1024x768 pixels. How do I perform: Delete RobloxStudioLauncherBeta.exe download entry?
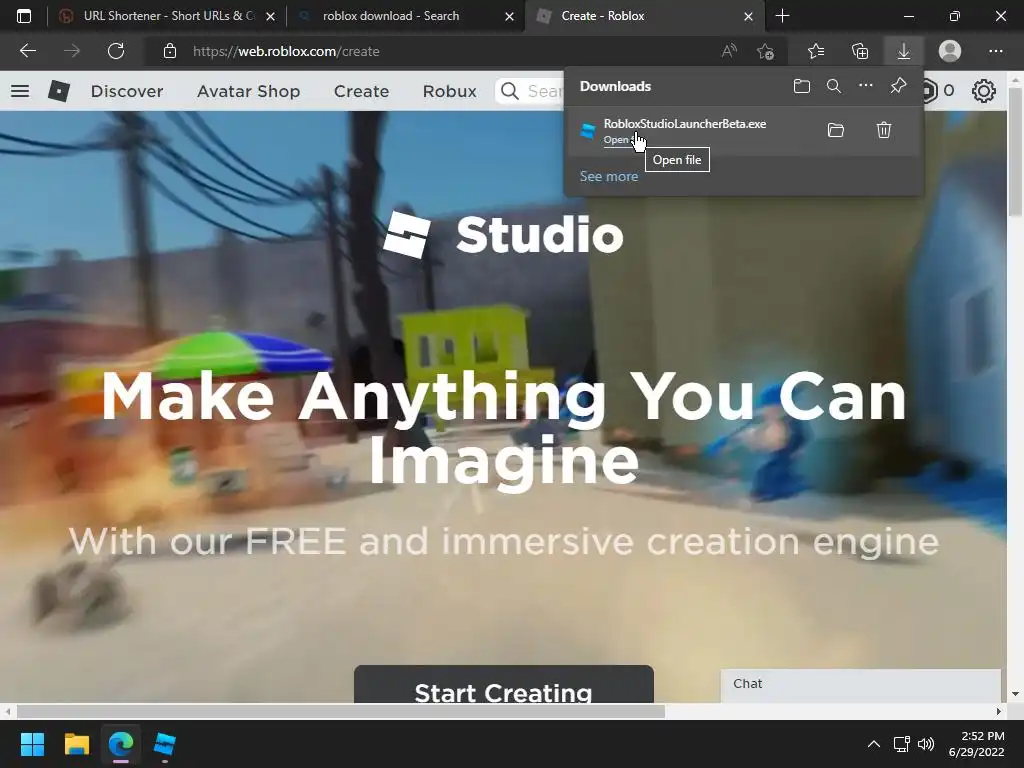point(884,130)
